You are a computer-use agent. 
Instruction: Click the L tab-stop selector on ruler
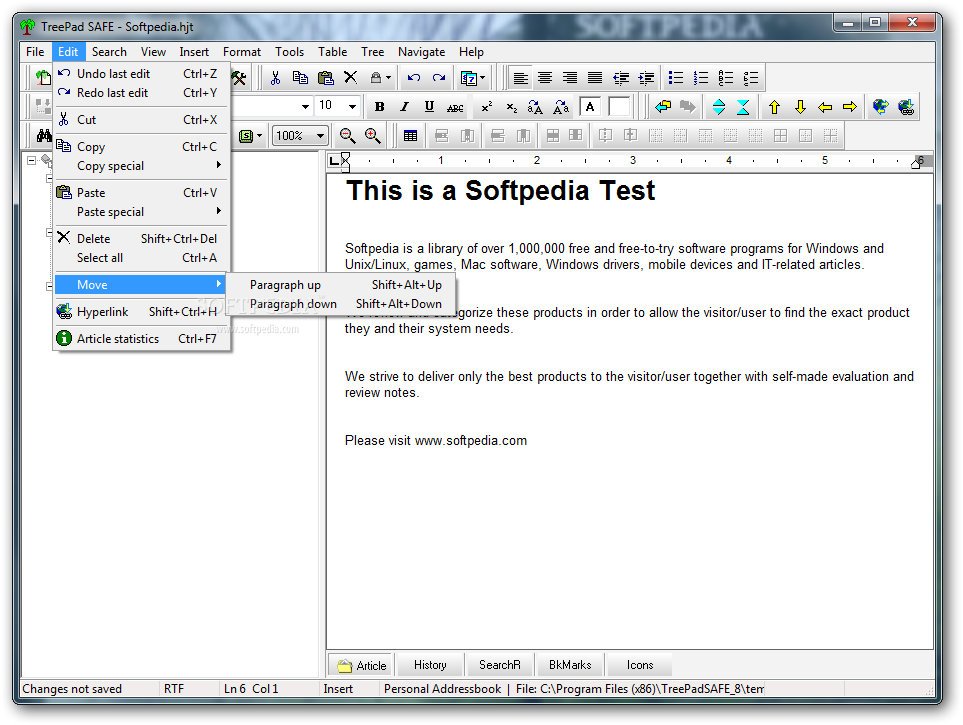(x=334, y=161)
